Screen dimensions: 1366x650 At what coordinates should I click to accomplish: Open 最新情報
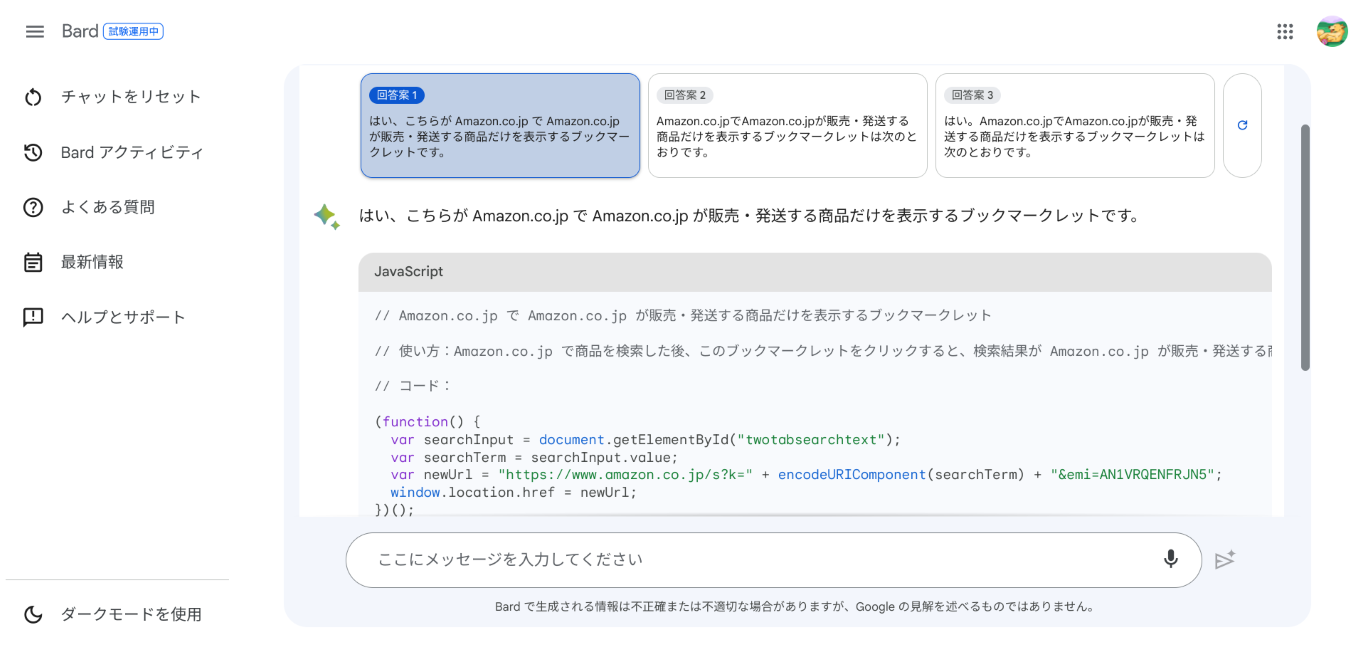point(92,262)
